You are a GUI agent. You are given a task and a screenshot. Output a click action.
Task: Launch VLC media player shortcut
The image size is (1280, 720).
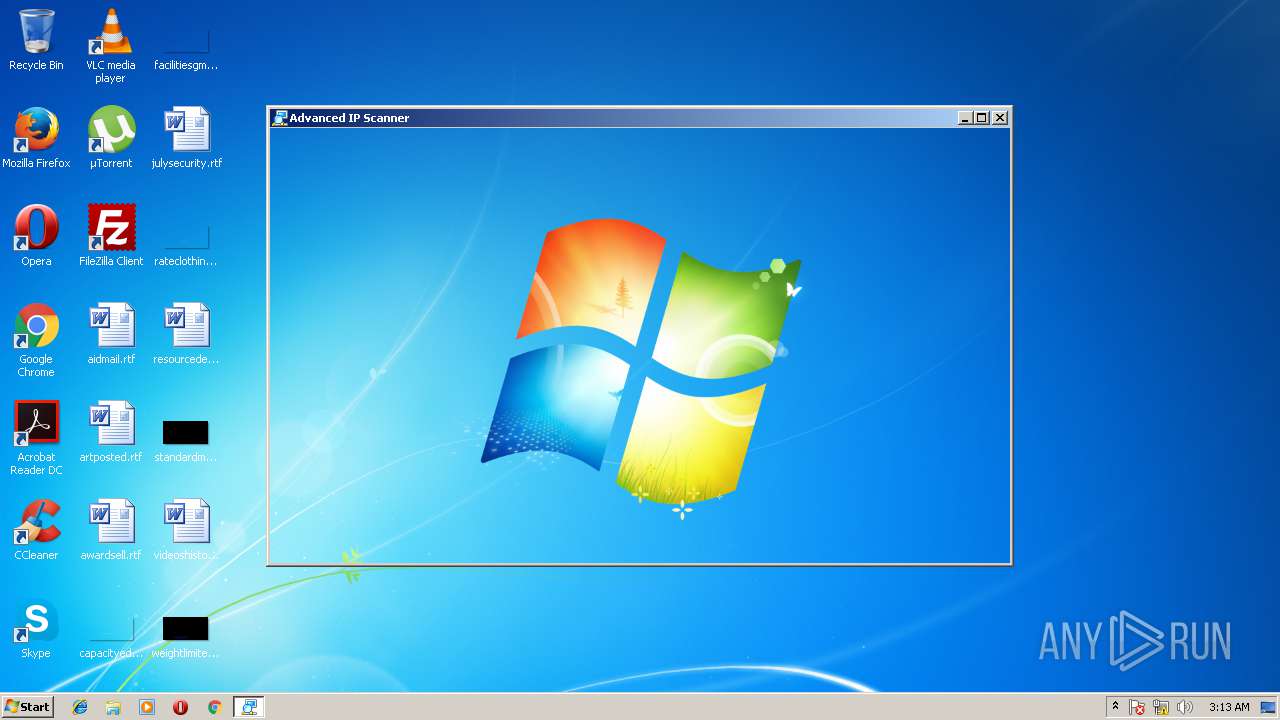click(x=111, y=46)
